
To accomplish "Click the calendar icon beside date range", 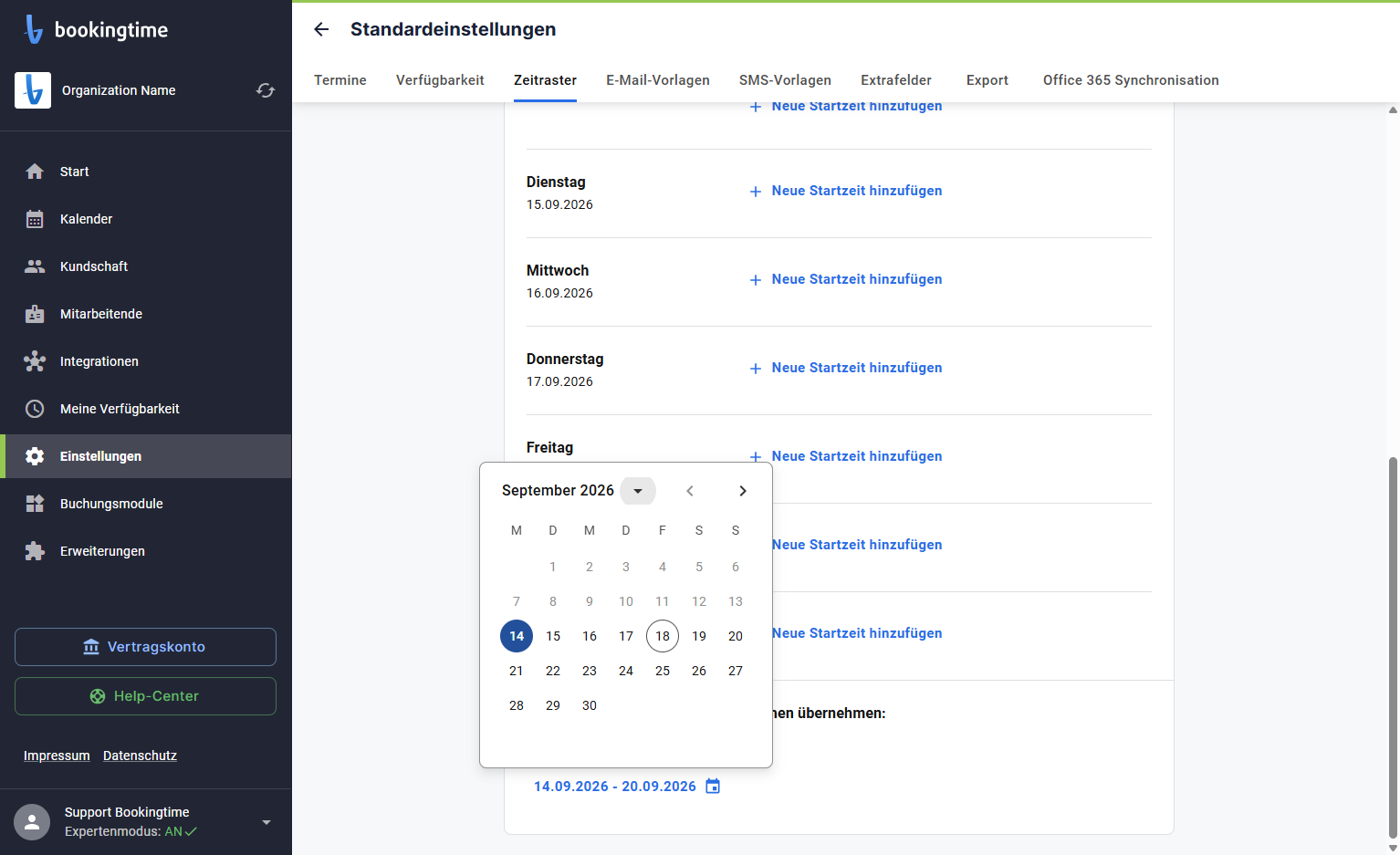I will point(713,786).
